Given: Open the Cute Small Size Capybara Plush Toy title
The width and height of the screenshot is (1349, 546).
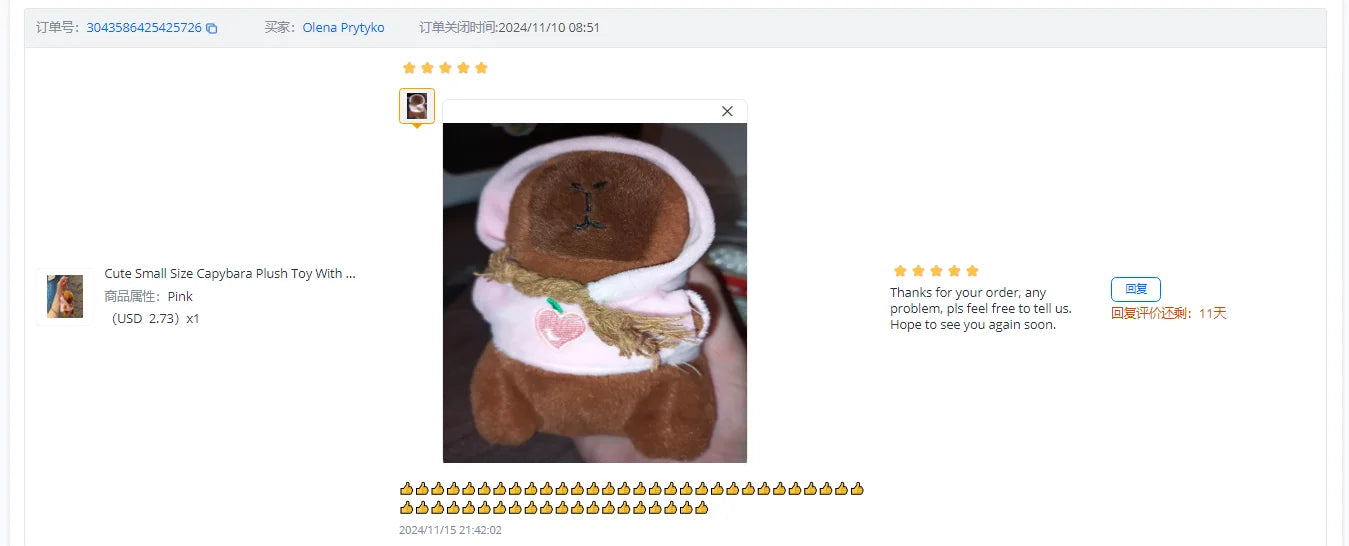Looking at the screenshot, I should (x=230, y=273).
